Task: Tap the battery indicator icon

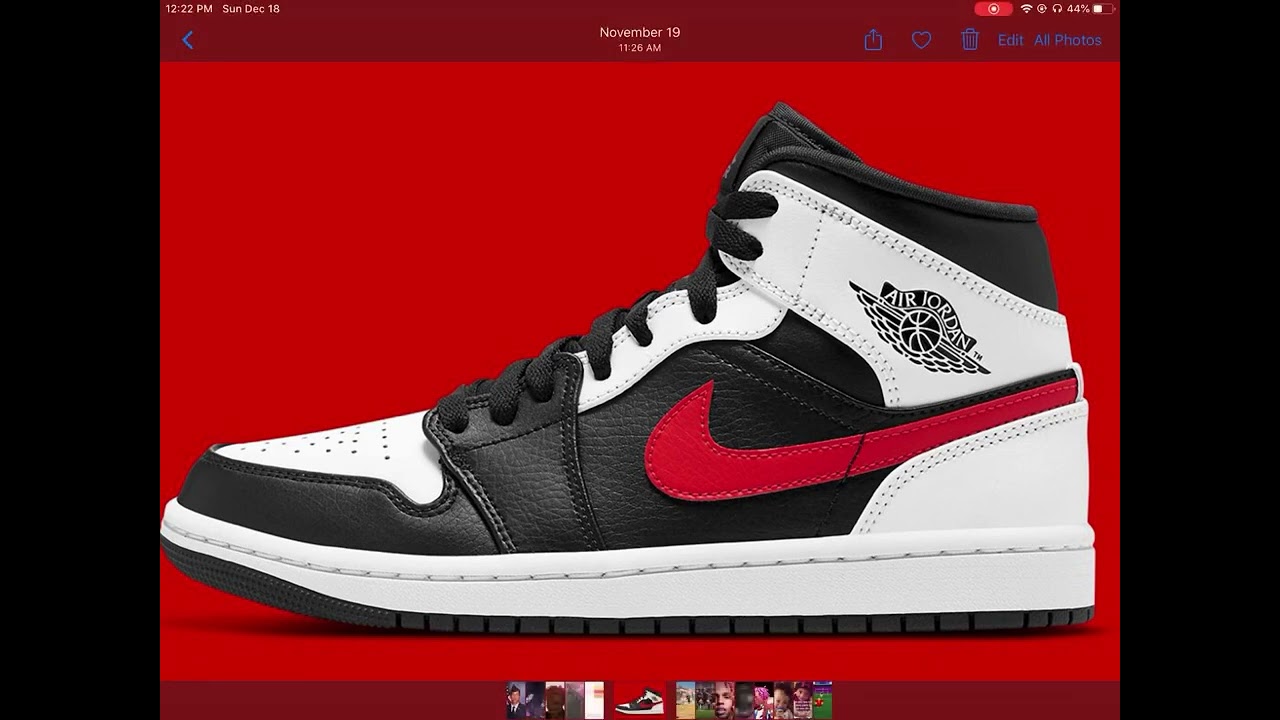Action: [x=1104, y=9]
